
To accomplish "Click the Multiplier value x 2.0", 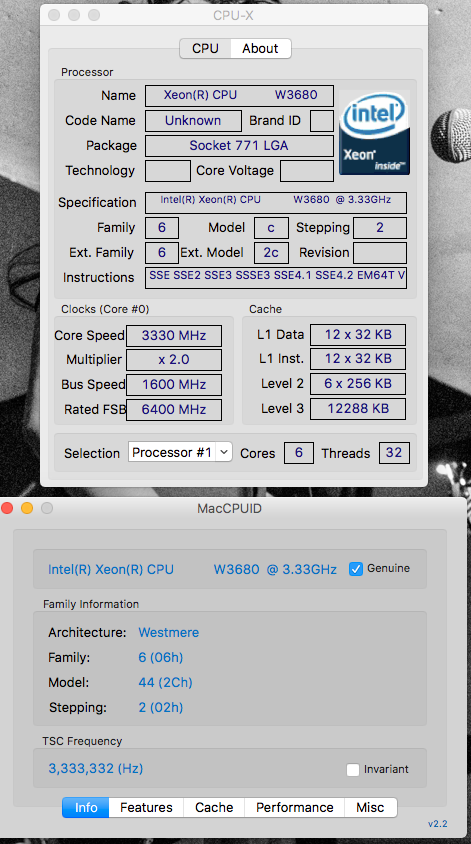I will point(174,360).
